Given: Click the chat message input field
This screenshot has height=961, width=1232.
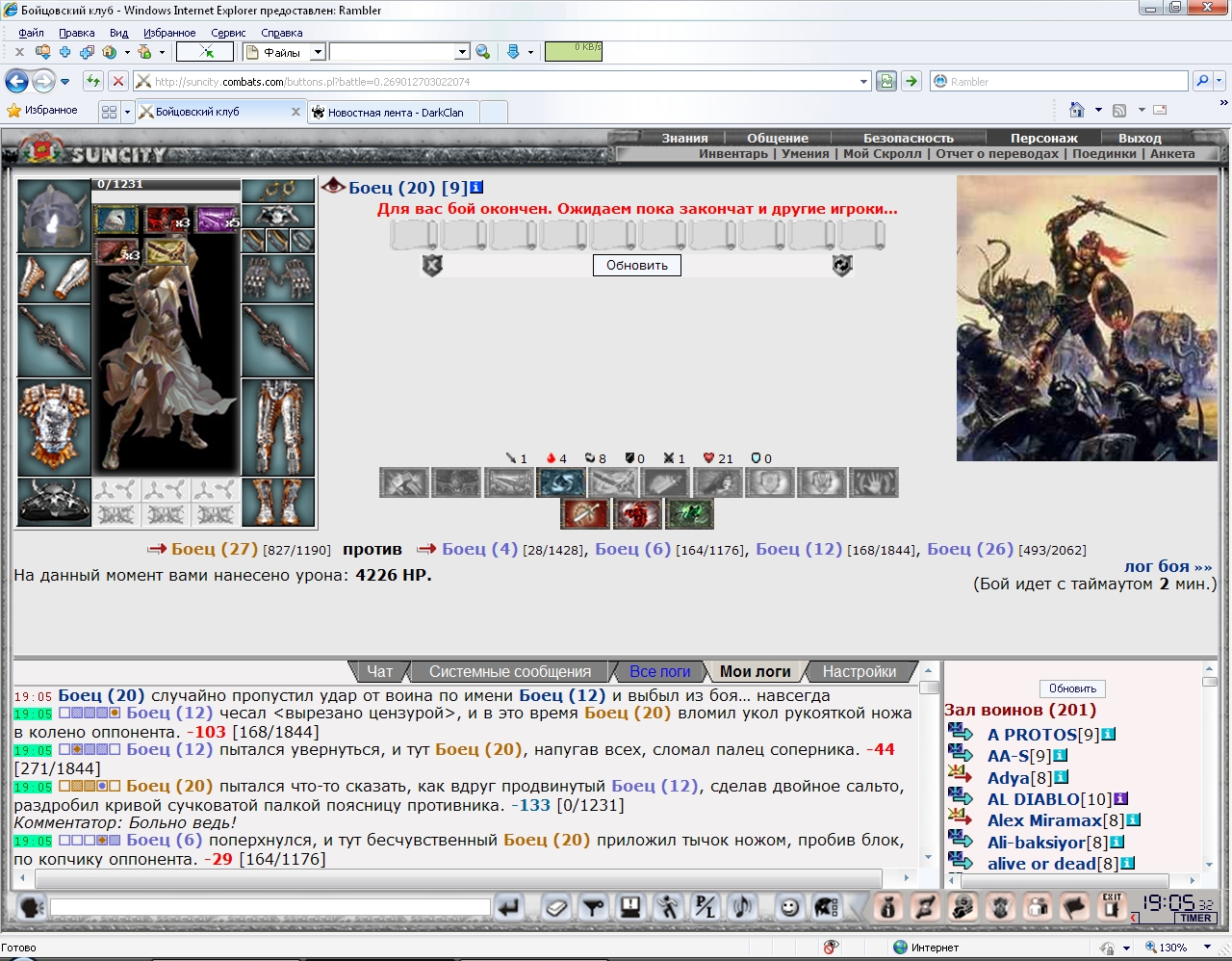Looking at the screenshot, I should 270,907.
